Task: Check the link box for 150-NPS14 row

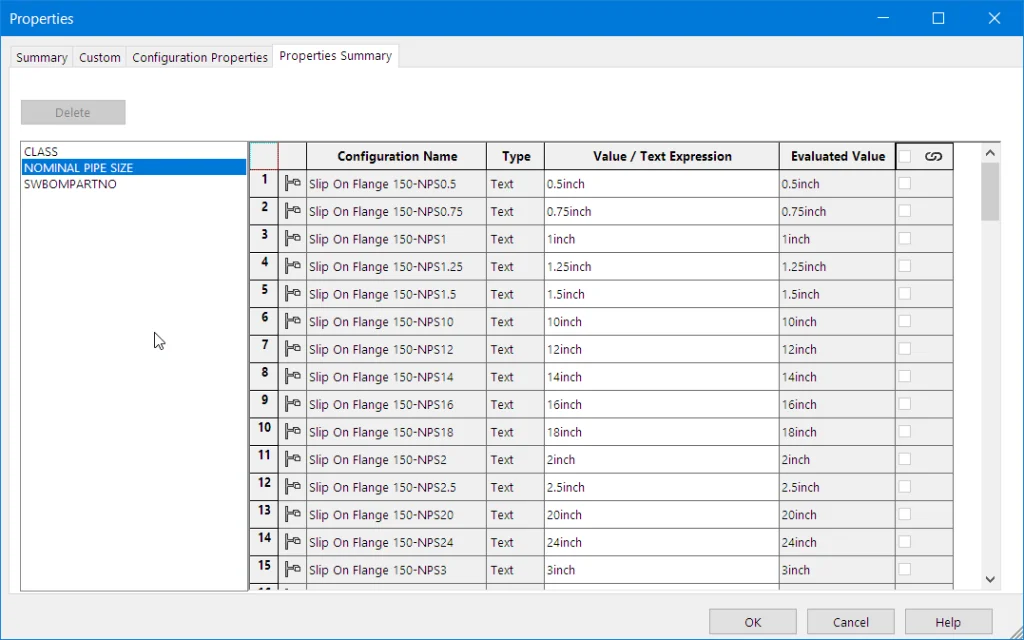Action: pyautogui.click(x=905, y=377)
